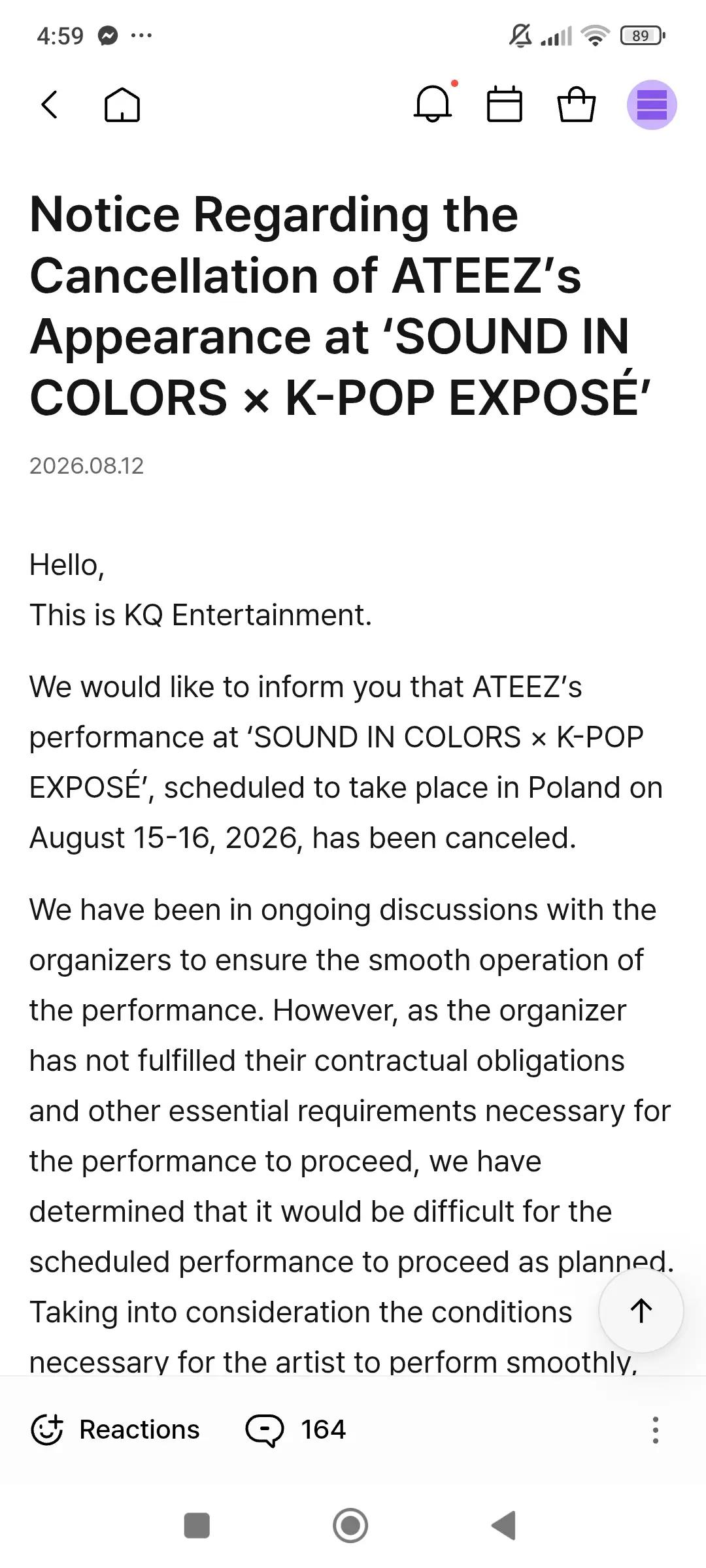Tap the scroll-to-top arrow button
Screen dimensions: 706x1568
click(x=641, y=1310)
